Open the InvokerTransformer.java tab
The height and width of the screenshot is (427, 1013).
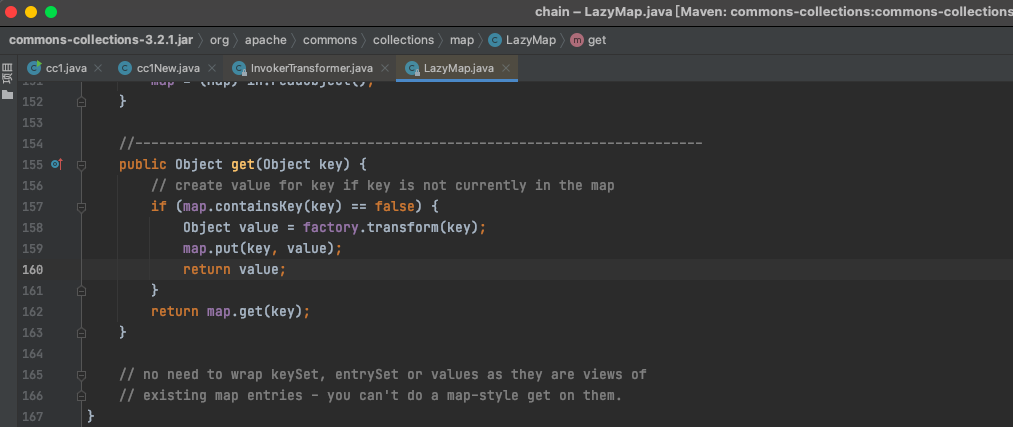(311, 68)
